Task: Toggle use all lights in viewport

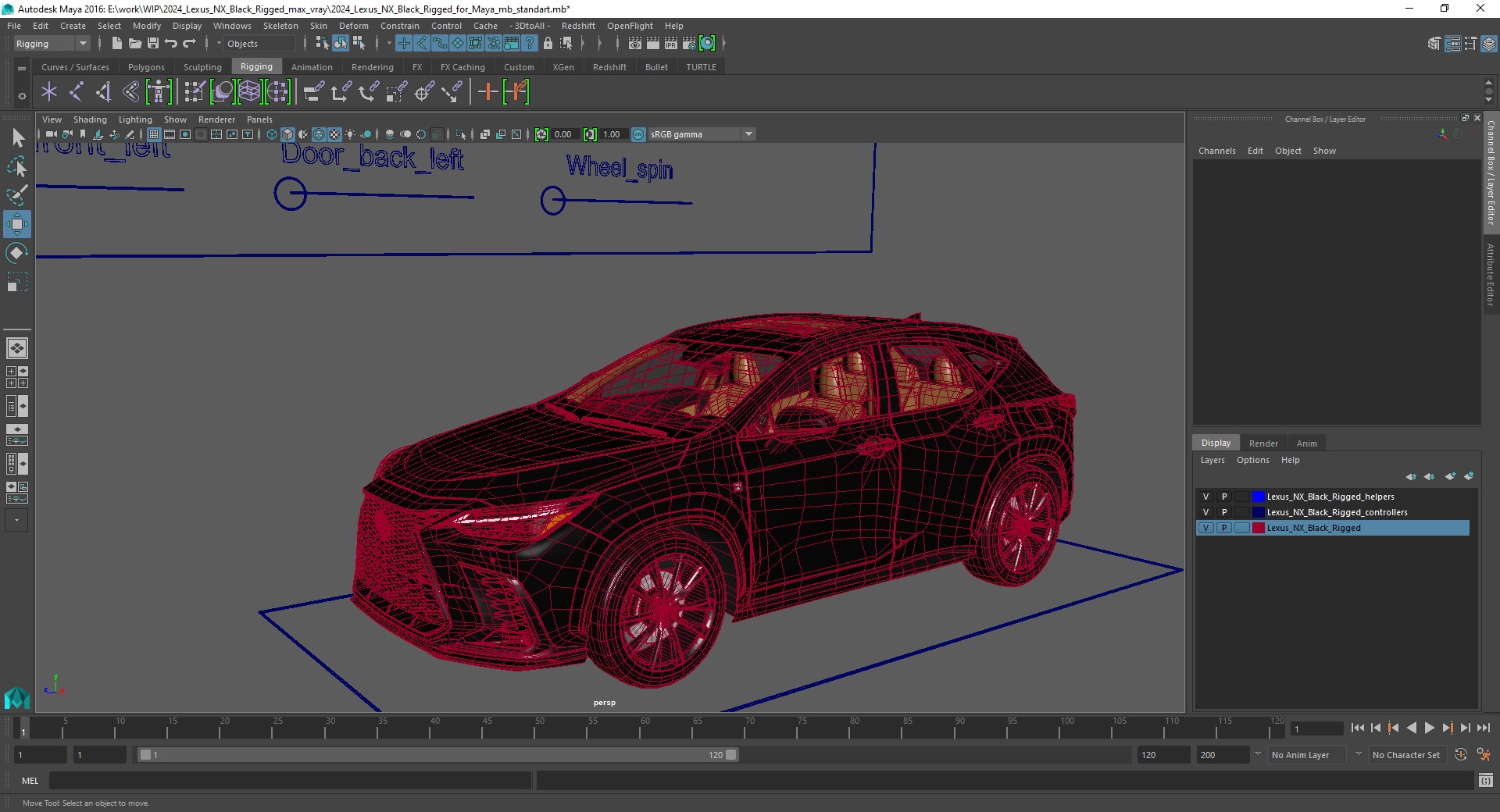Action: [350, 134]
